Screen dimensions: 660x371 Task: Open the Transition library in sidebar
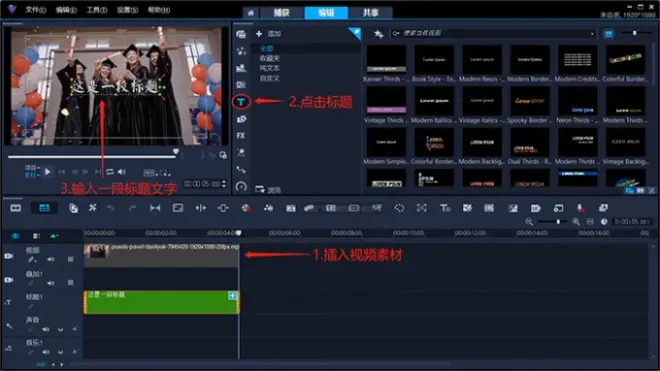[241, 85]
